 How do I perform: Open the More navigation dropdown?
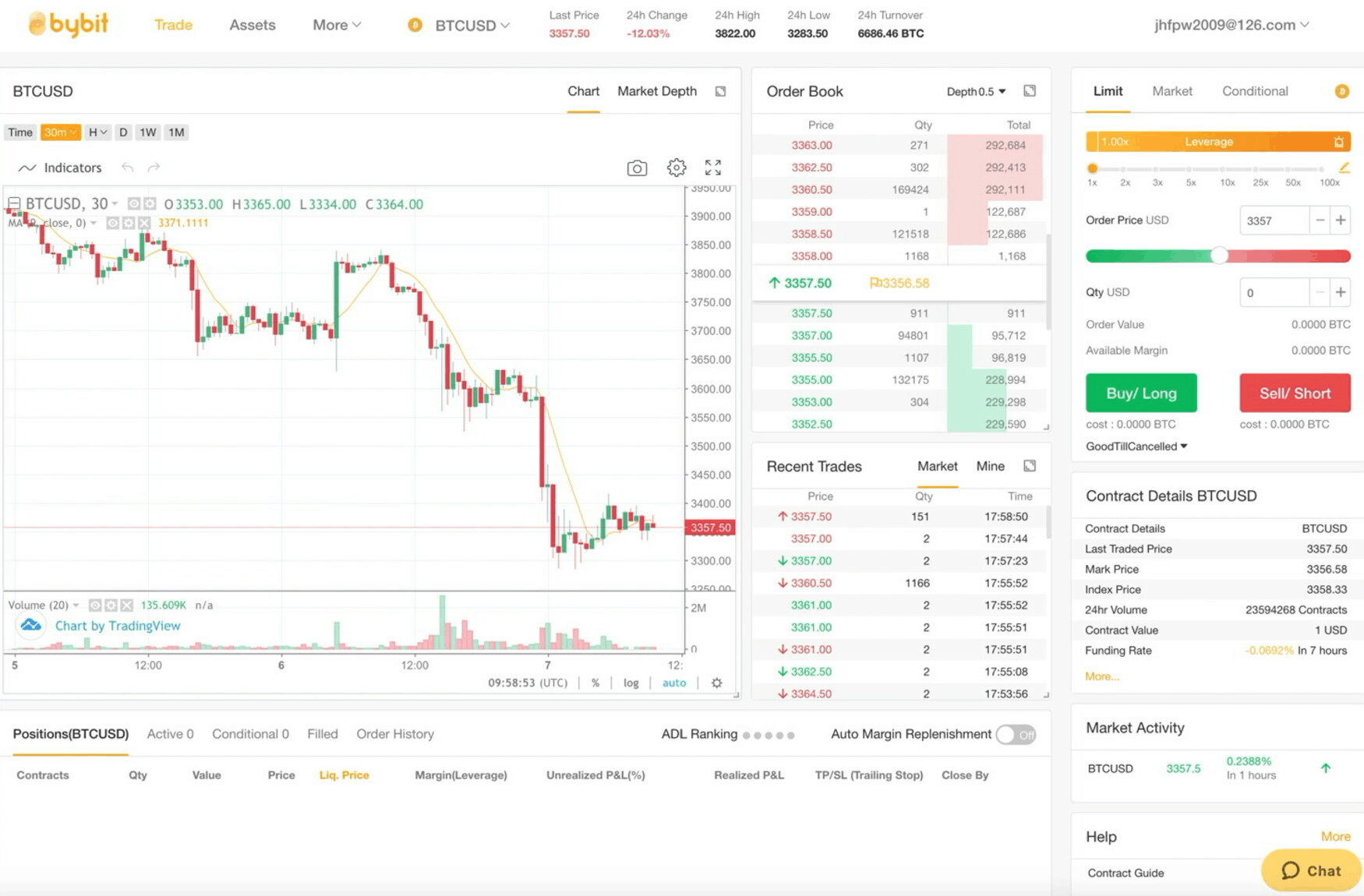337,25
